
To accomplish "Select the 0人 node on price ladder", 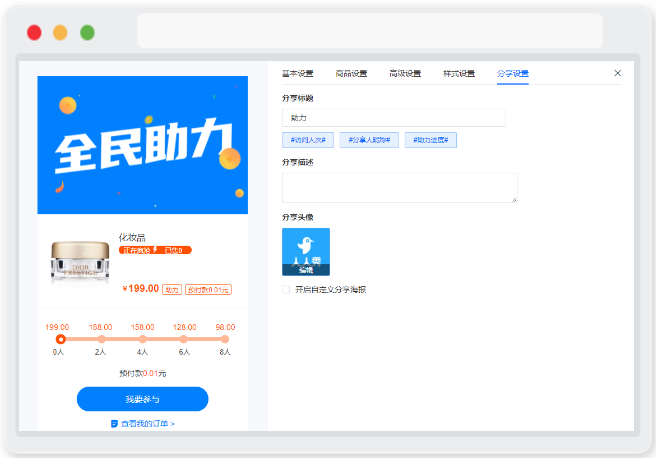I will tap(61, 339).
